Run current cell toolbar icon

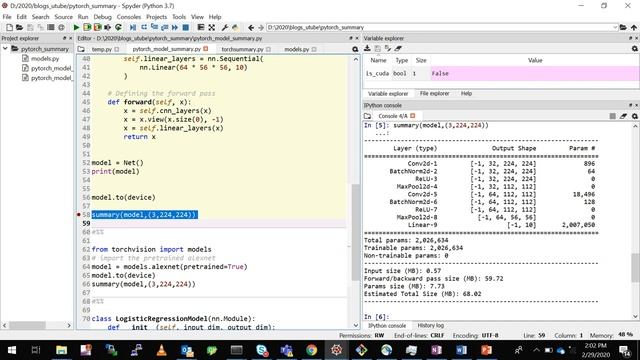coord(87,27)
